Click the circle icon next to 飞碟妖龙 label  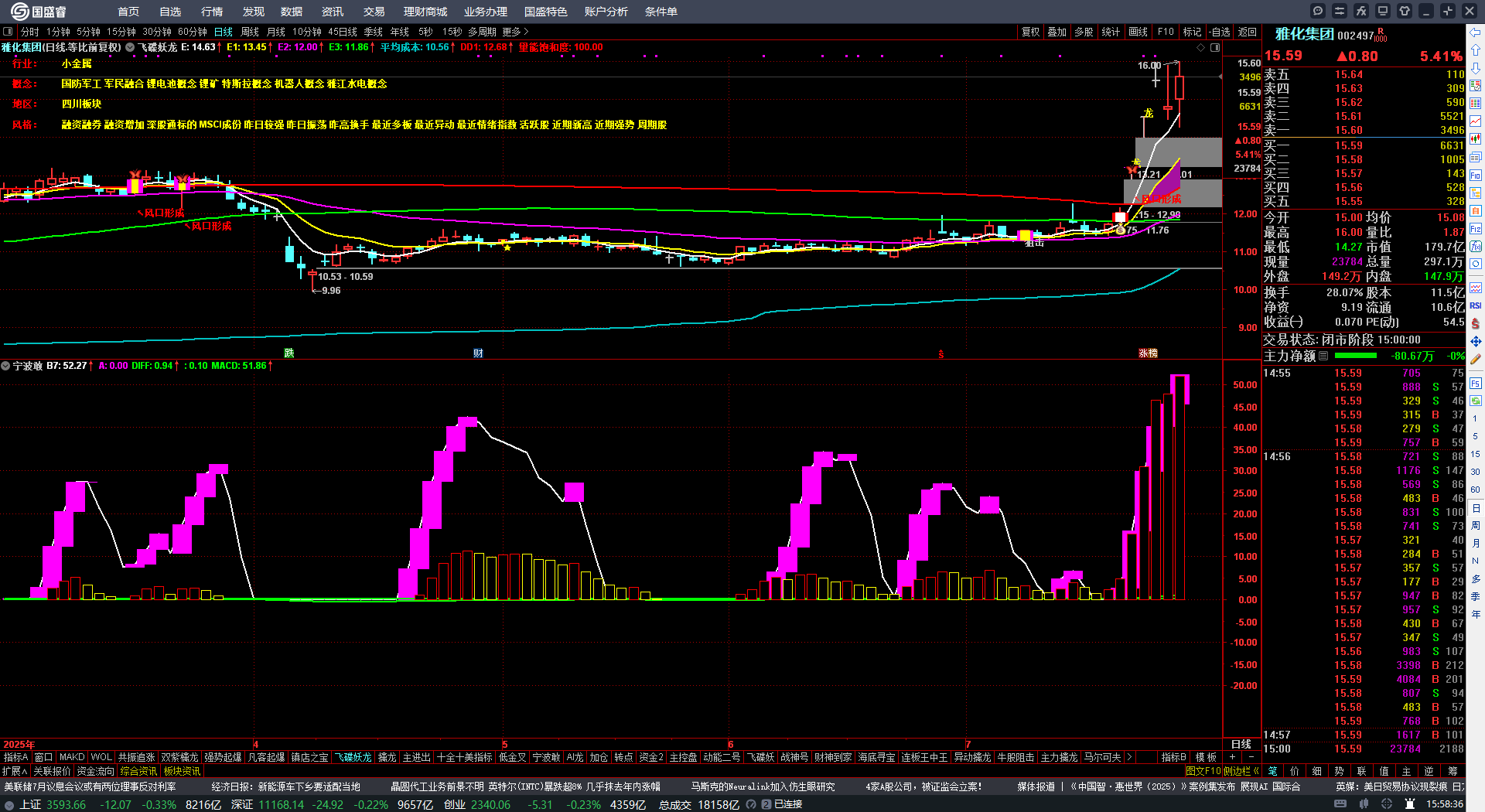(130, 47)
